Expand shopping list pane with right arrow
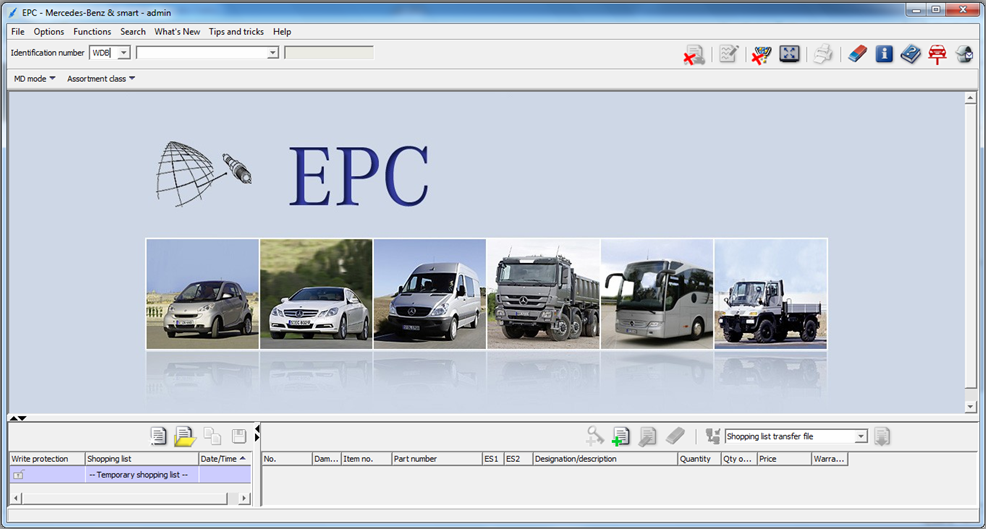 pos(257,438)
